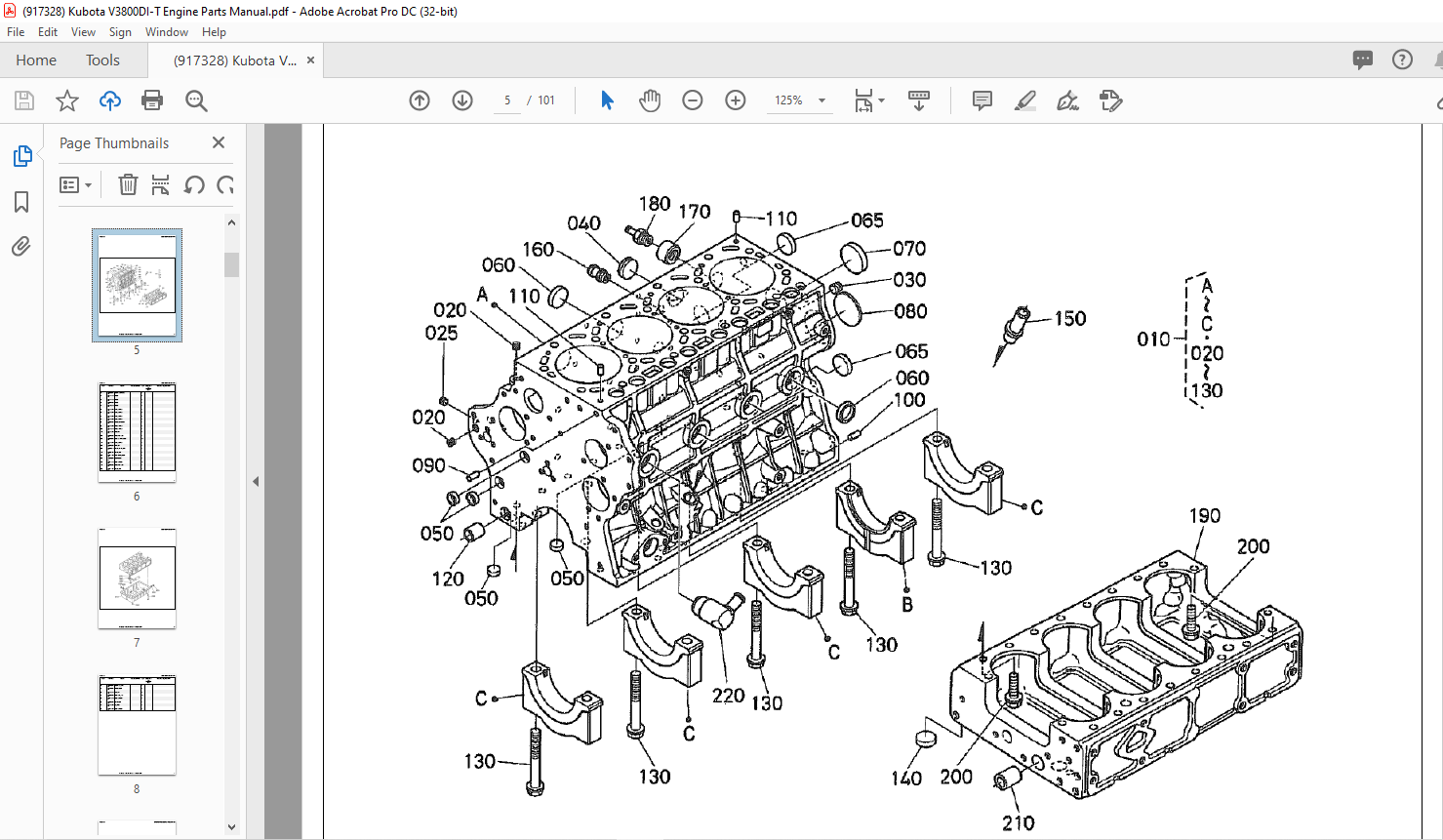Open the Edit menu
The height and width of the screenshot is (840, 1443).
(x=48, y=32)
